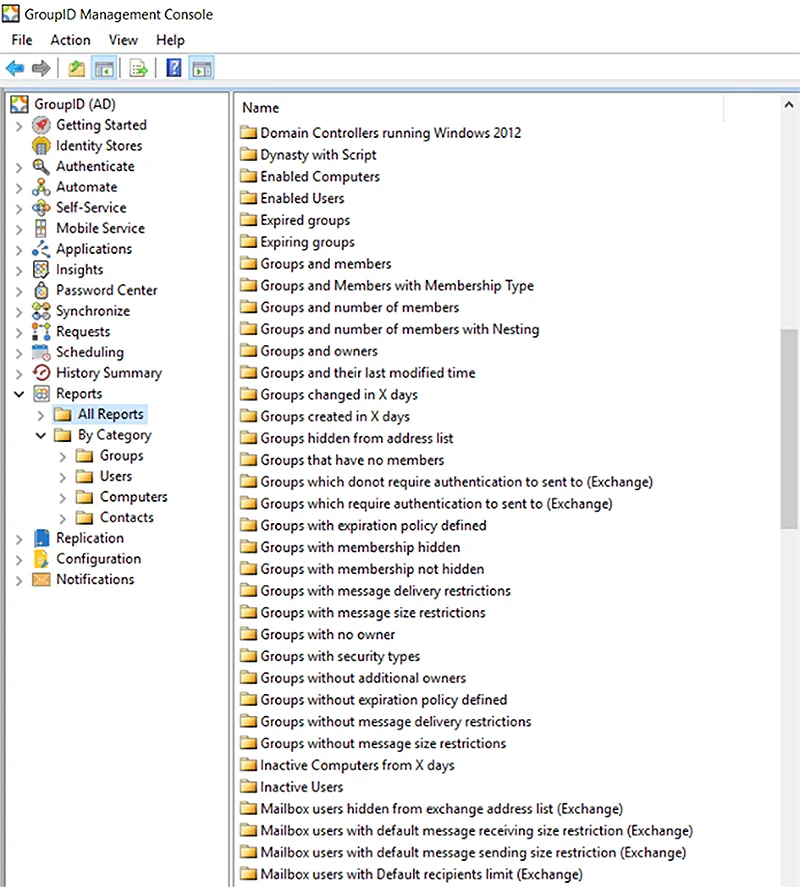
Task: Select the Inactive Users report
Action: tap(302, 787)
